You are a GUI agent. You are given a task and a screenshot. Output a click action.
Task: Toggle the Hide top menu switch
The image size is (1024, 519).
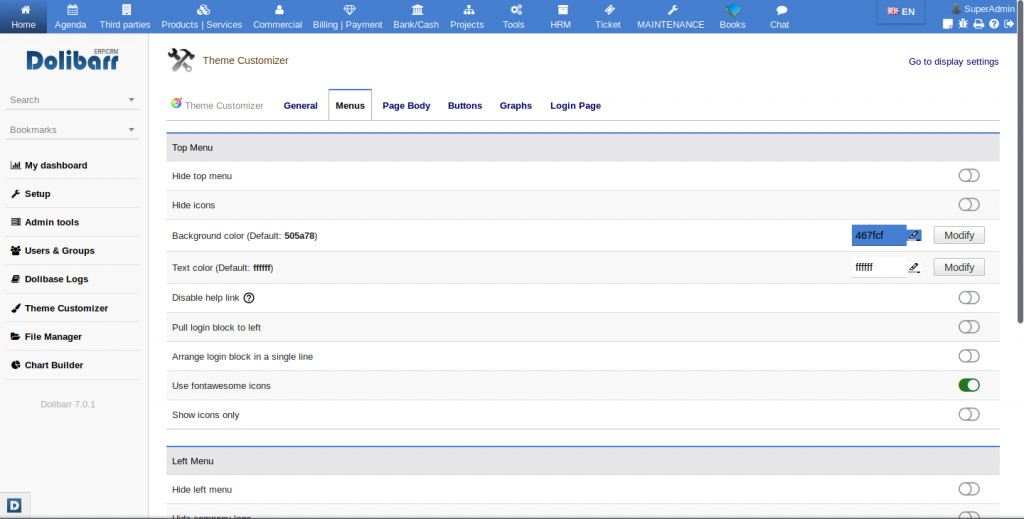coord(968,176)
